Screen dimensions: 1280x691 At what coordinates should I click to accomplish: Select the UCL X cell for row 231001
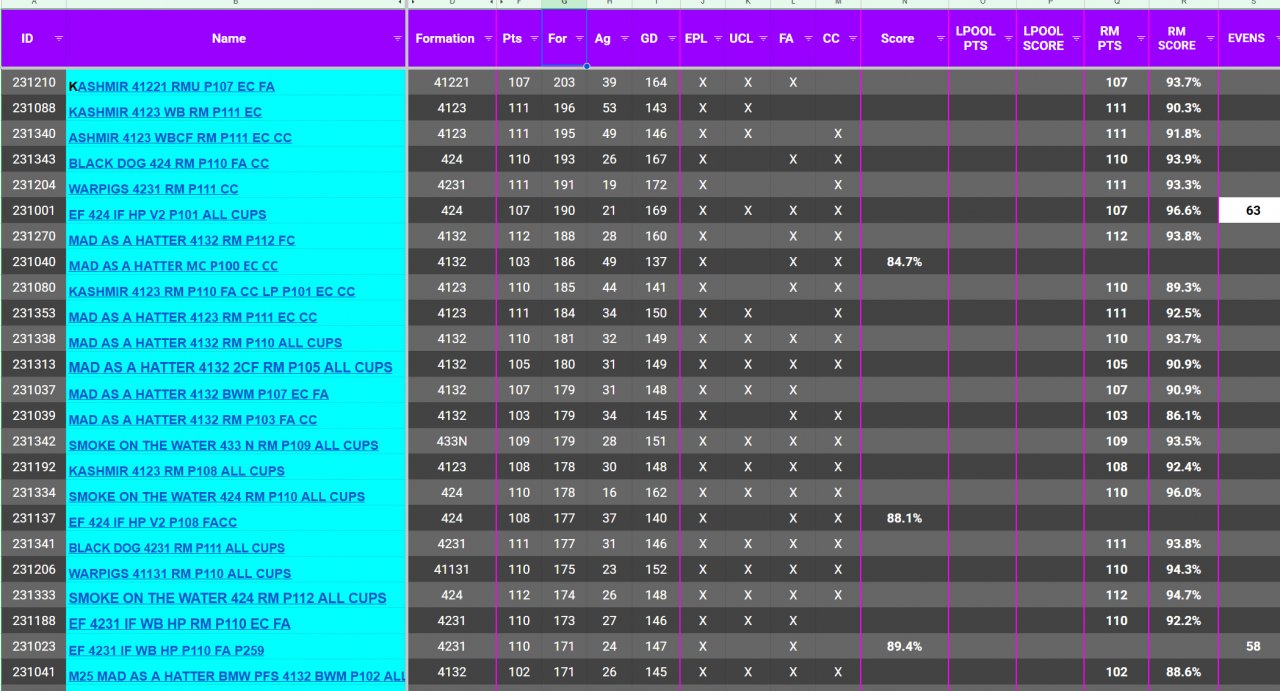(747, 210)
